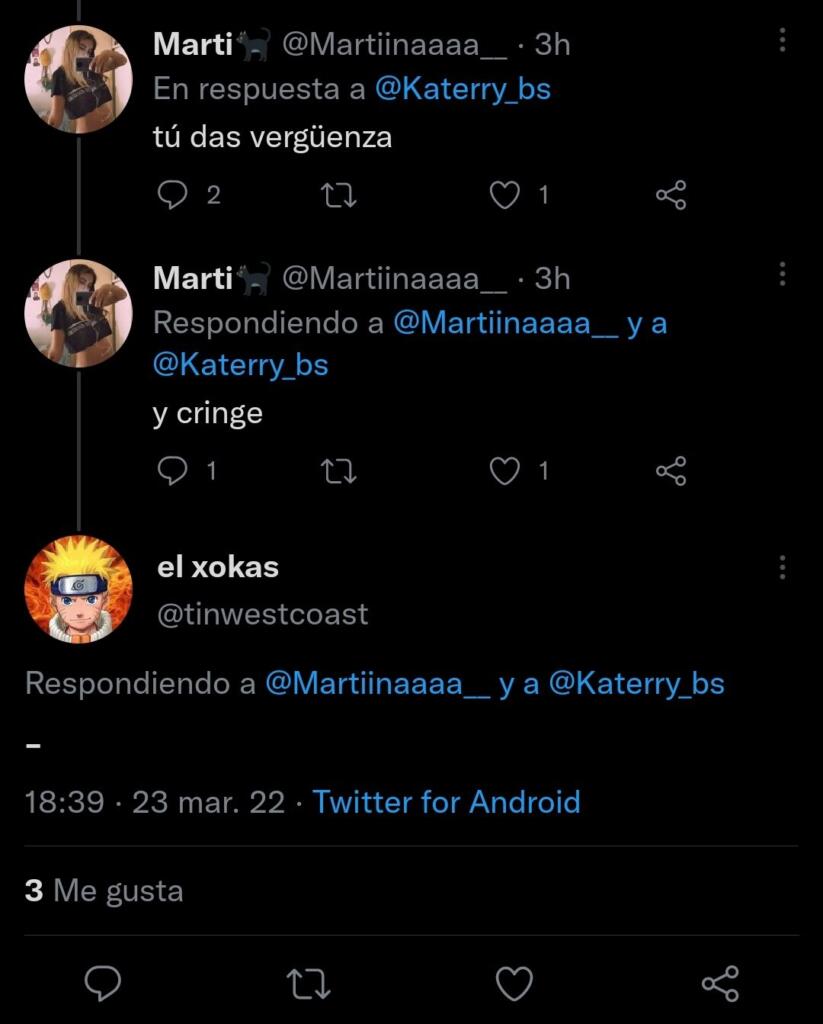This screenshot has height=1024, width=823.
Task: Share the 'tú das vergüenza' tweet
Action: click(671, 195)
